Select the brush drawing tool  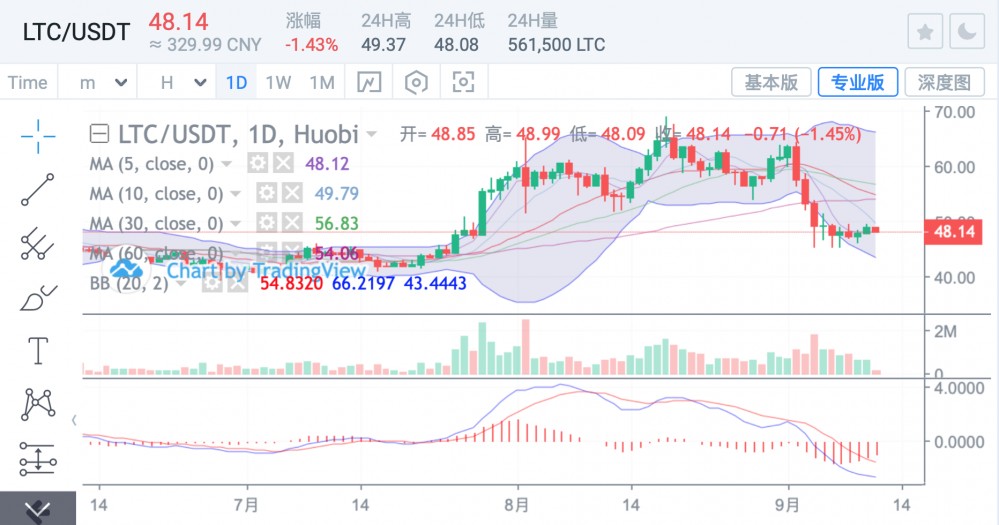[x=38, y=298]
